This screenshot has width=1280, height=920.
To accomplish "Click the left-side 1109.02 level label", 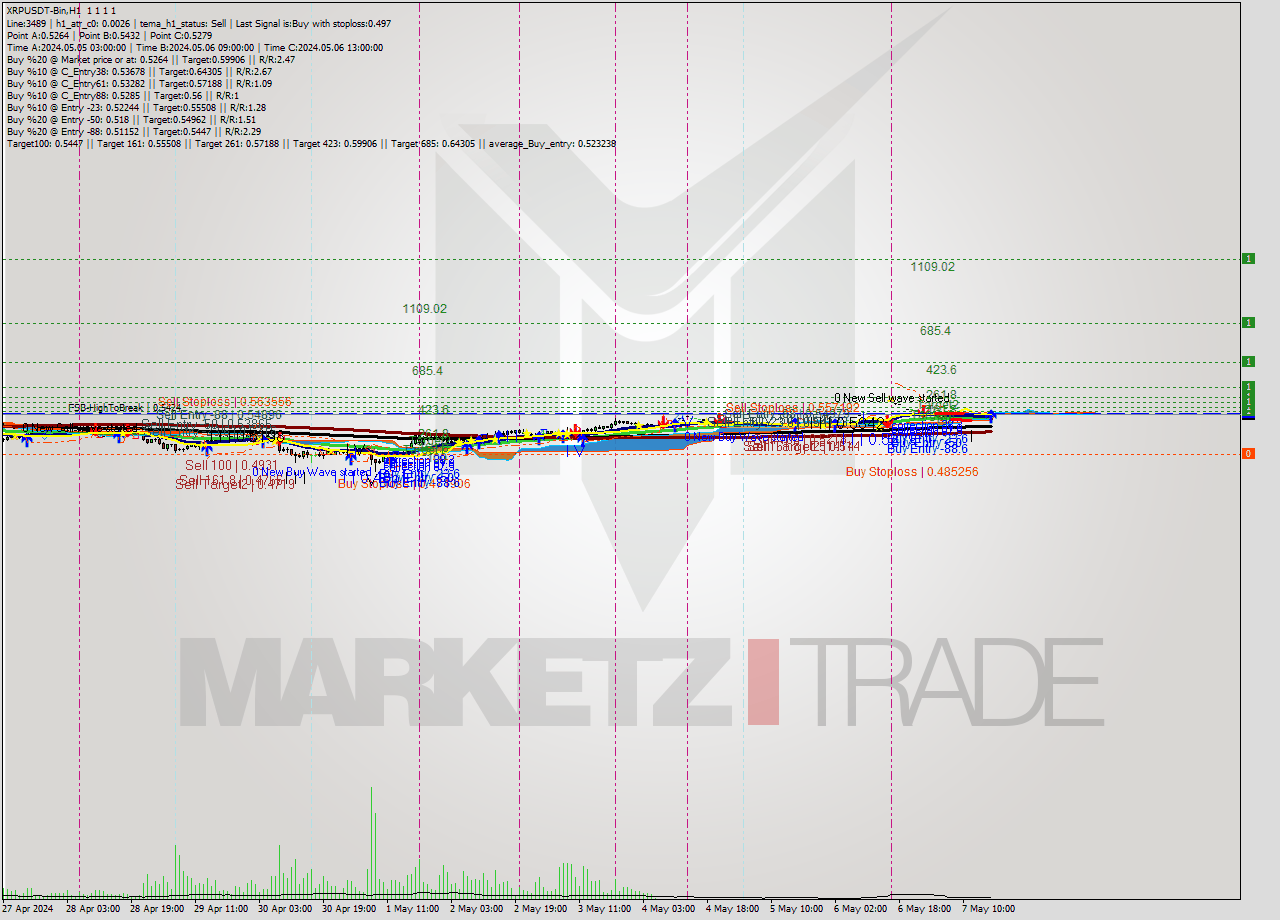I will click(424, 309).
